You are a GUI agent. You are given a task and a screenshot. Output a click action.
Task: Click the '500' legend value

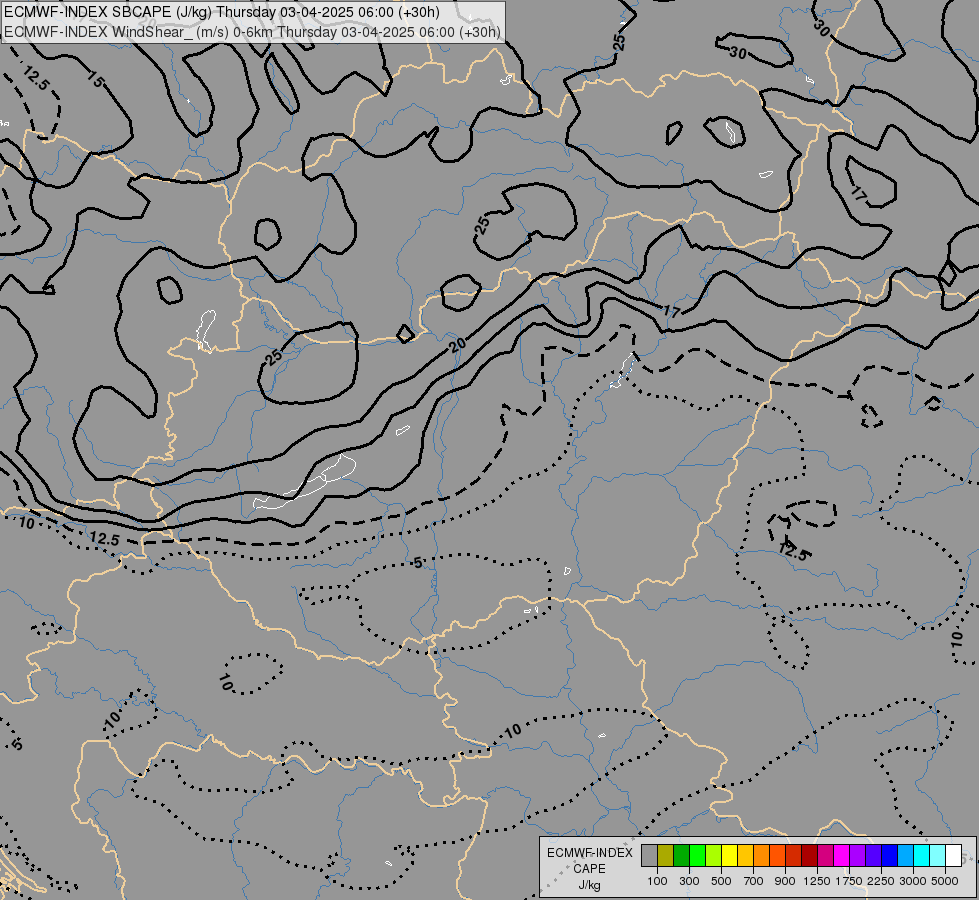pyautogui.click(x=721, y=881)
